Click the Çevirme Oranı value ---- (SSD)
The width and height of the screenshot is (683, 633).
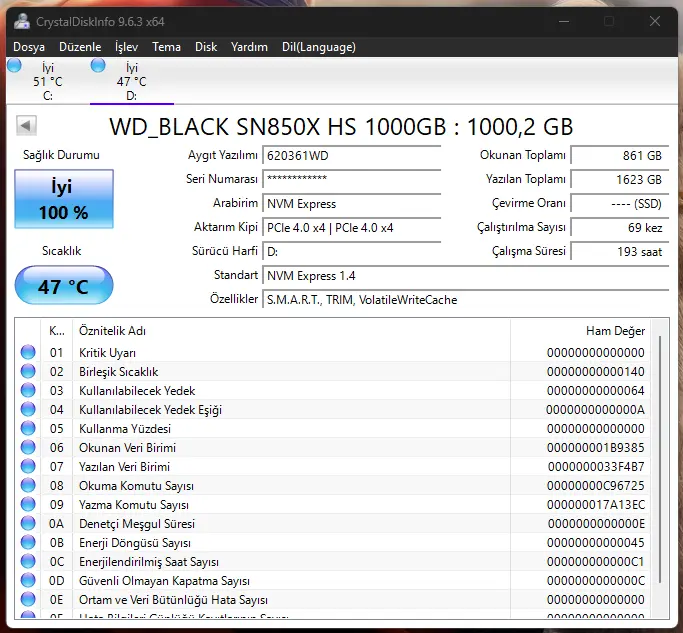[x=620, y=203]
